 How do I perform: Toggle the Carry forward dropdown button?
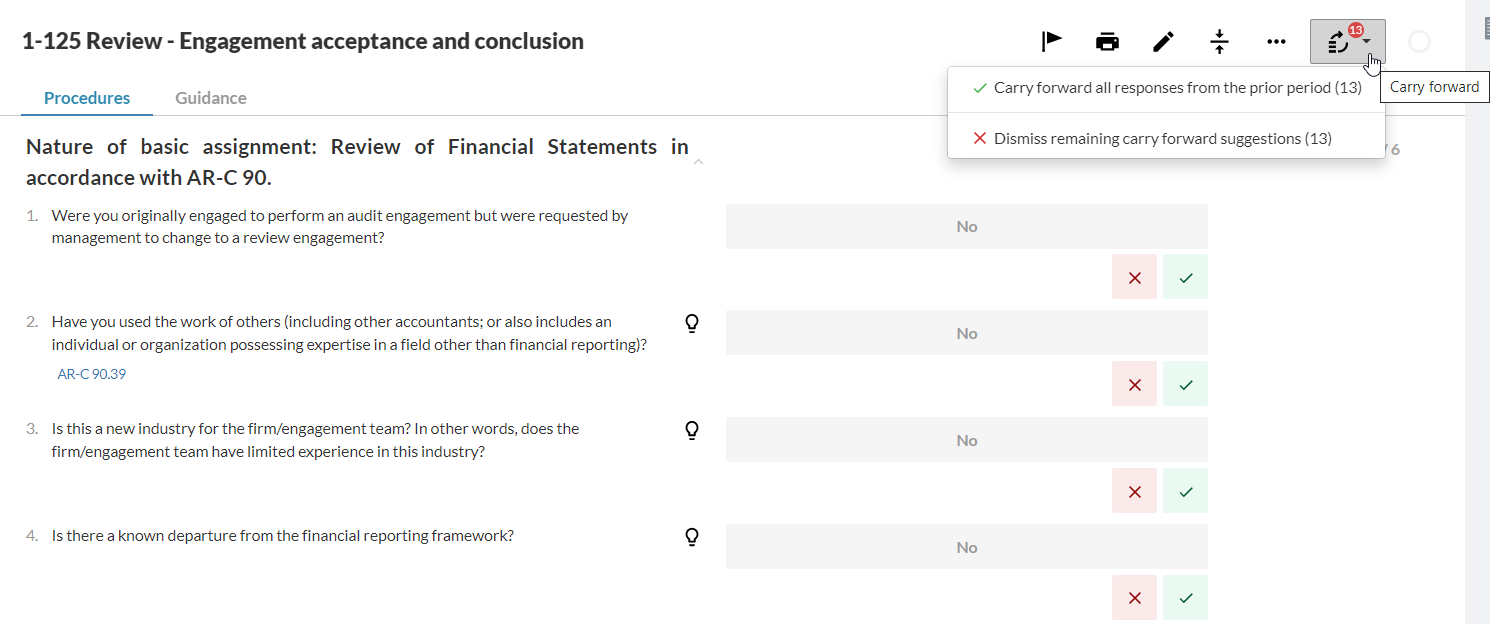[1347, 41]
